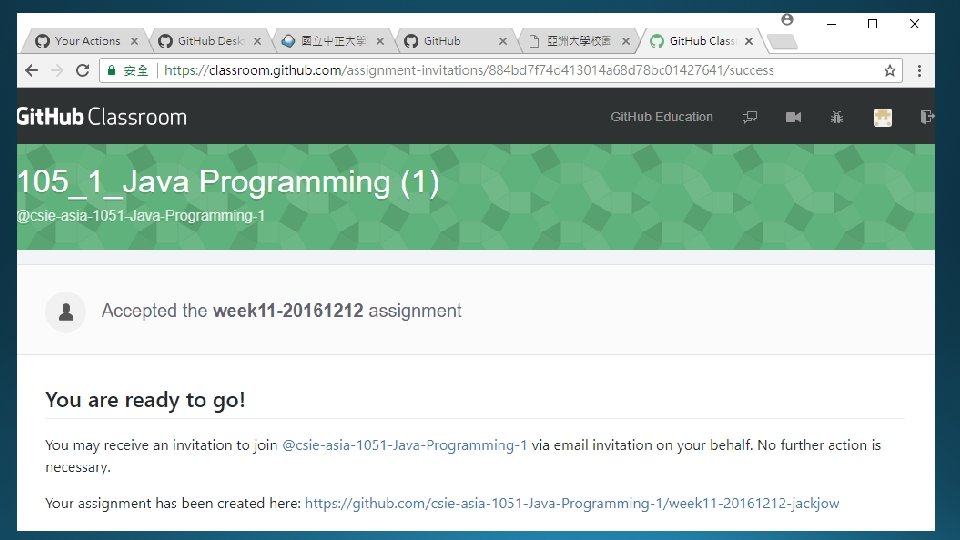
Task: Maximize the Chrome window
Action: 872,24
